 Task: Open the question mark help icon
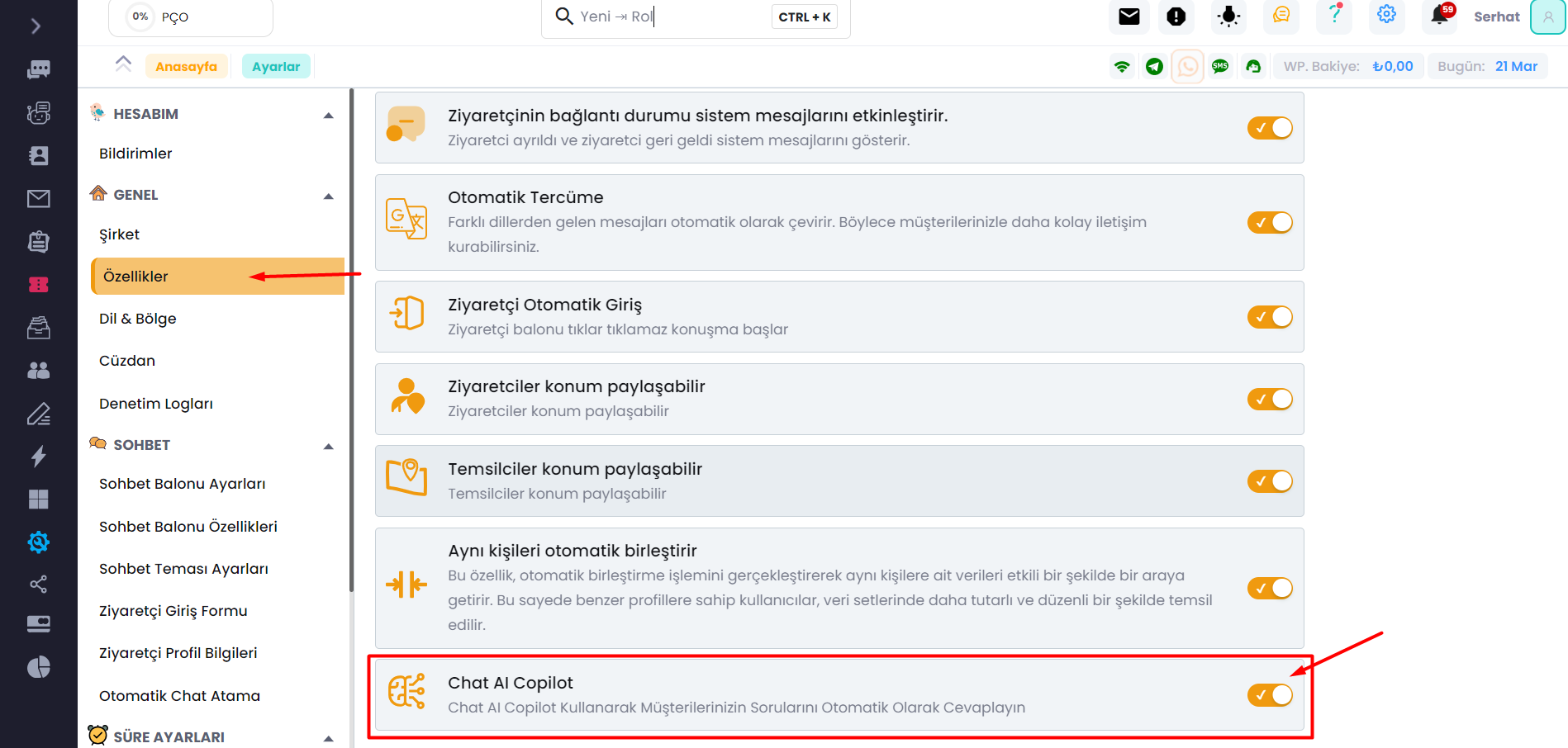(1334, 16)
